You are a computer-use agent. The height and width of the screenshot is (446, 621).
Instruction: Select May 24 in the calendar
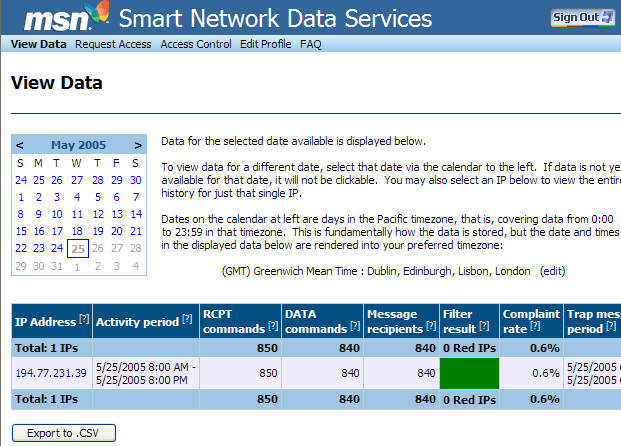click(x=57, y=248)
